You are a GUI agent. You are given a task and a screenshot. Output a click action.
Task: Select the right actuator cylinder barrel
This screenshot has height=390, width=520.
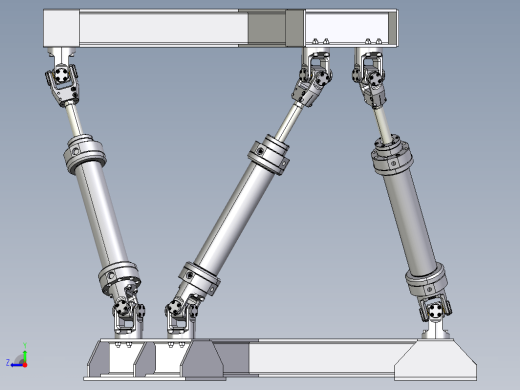coord(410,222)
